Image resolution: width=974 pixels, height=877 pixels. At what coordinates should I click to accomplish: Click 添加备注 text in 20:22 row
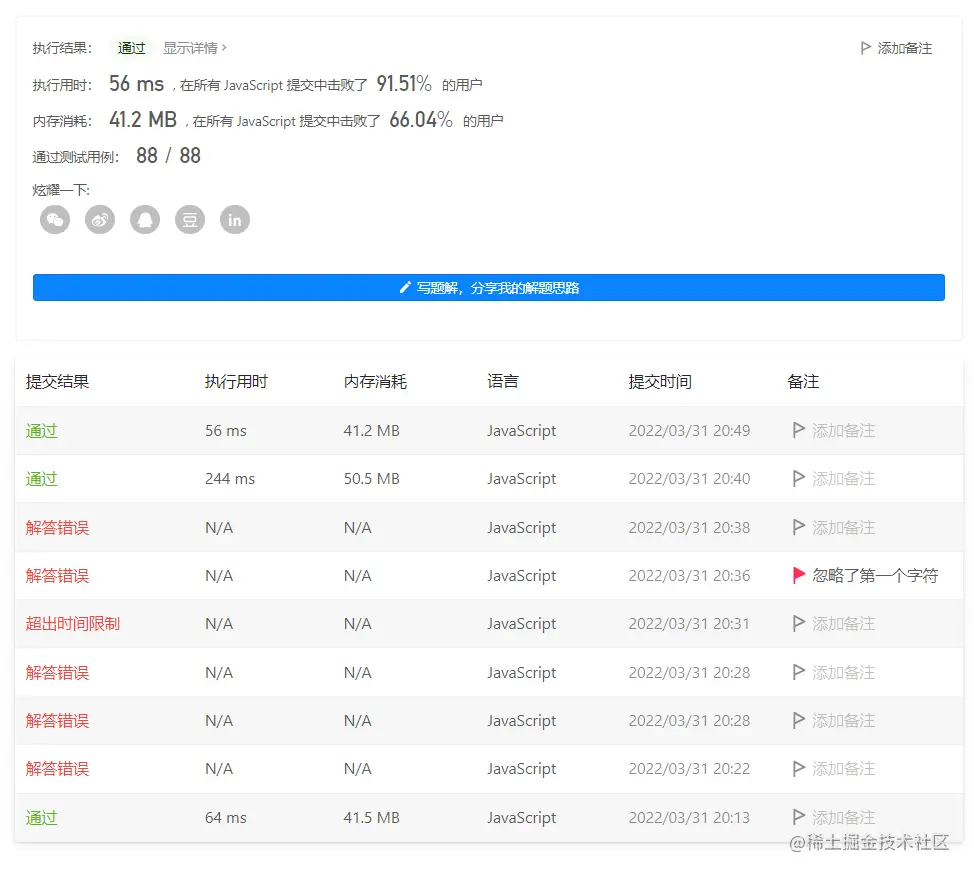point(844,769)
